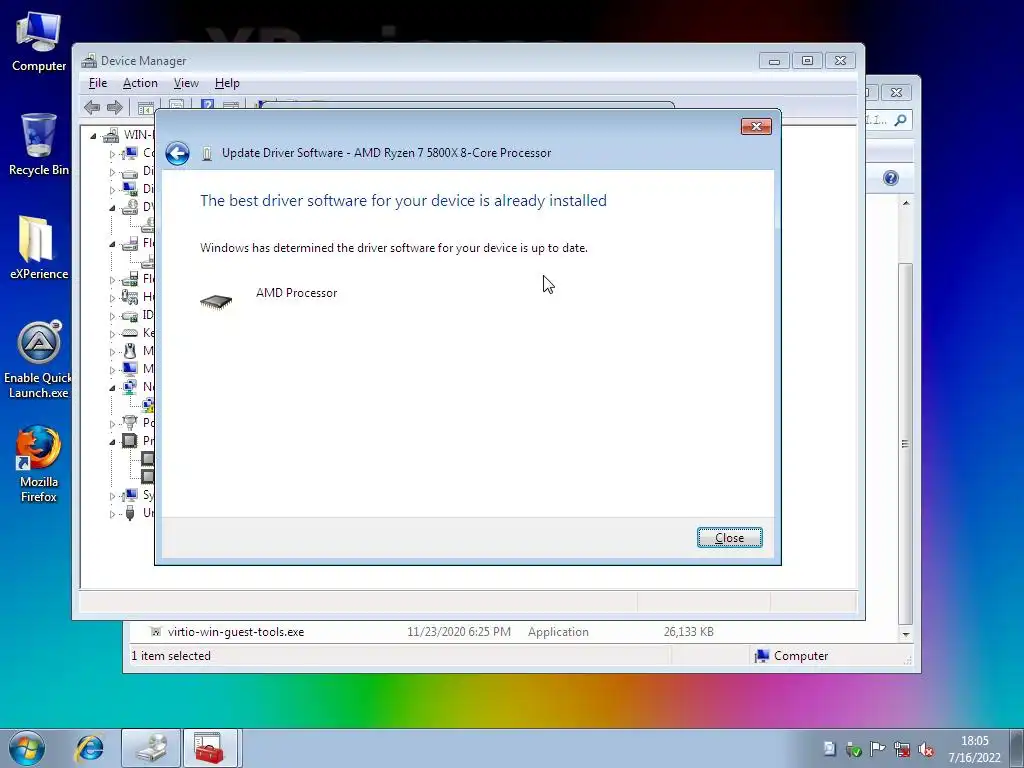1024x768 pixels.
Task: Select the Processors category icon
Action: coord(130,441)
